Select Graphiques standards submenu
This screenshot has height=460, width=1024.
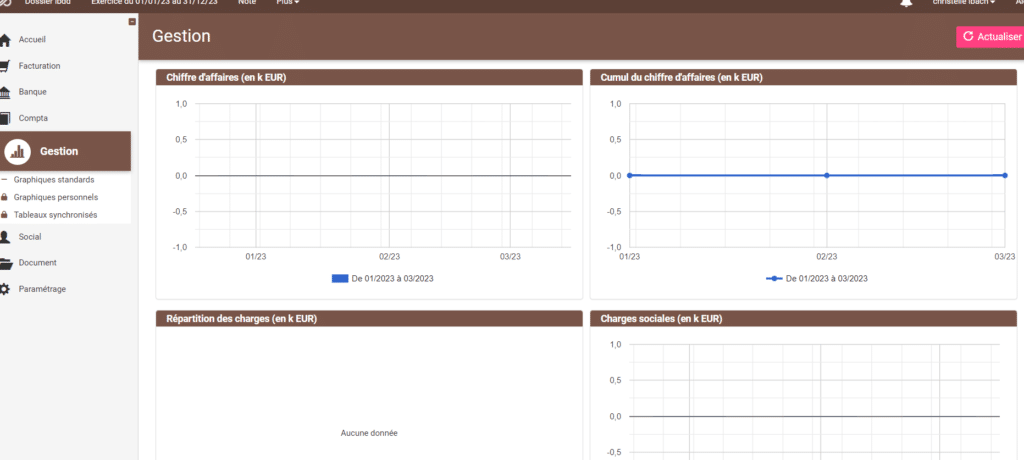point(54,180)
